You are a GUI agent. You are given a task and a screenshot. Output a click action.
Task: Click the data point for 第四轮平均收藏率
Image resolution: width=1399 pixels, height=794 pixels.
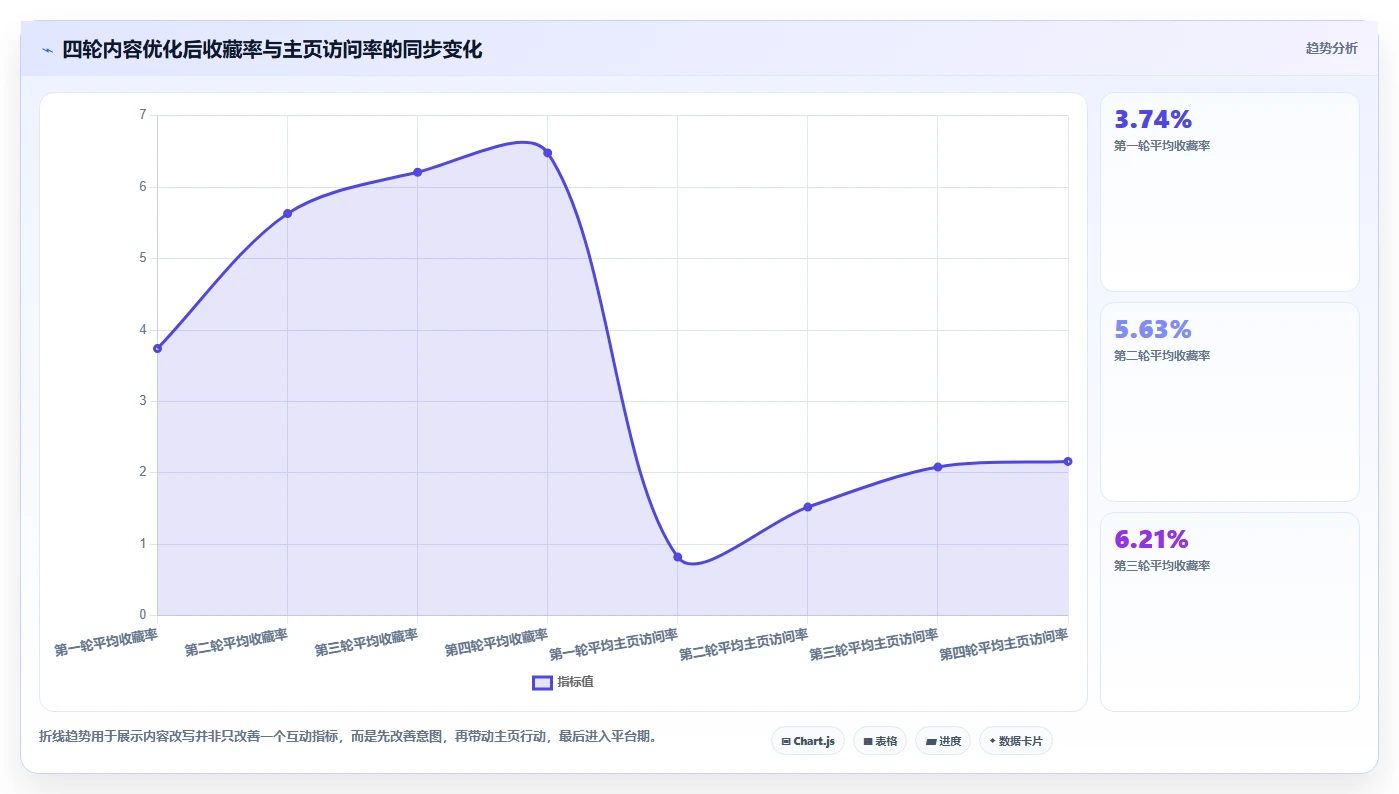coord(547,153)
